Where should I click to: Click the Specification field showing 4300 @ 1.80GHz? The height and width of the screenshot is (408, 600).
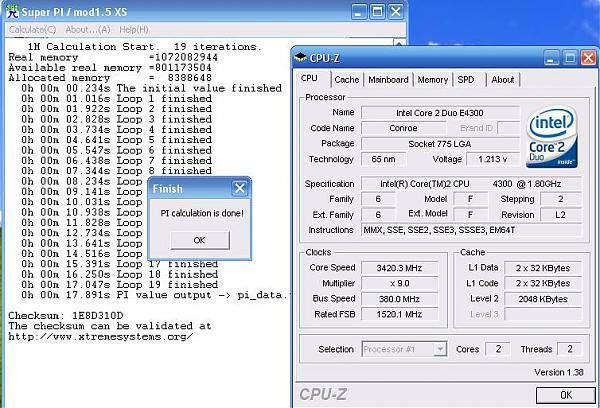pyautogui.click(x=471, y=184)
